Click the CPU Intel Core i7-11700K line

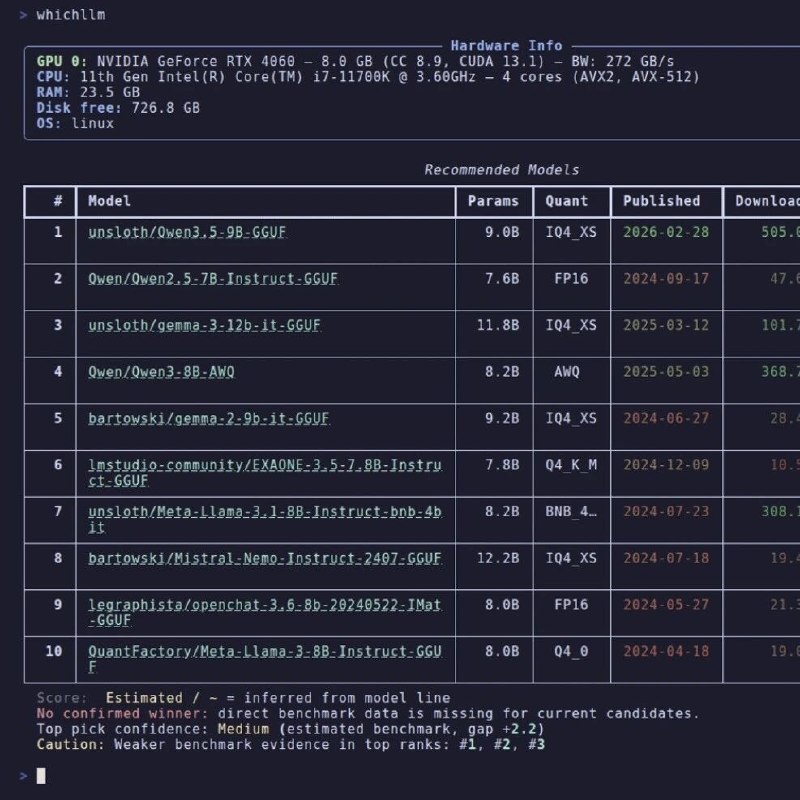(x=368, y=77)
